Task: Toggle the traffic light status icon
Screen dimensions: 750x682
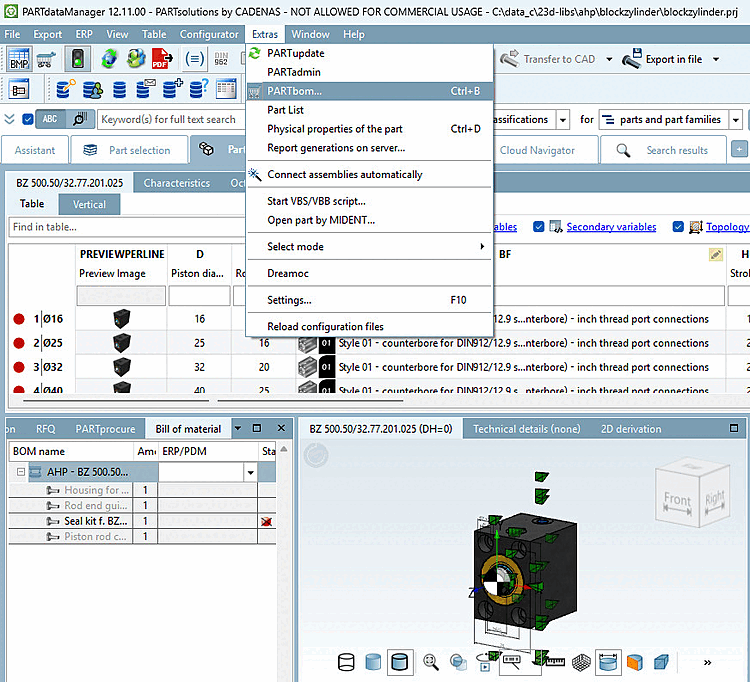Action: click(x=77, y=59)
